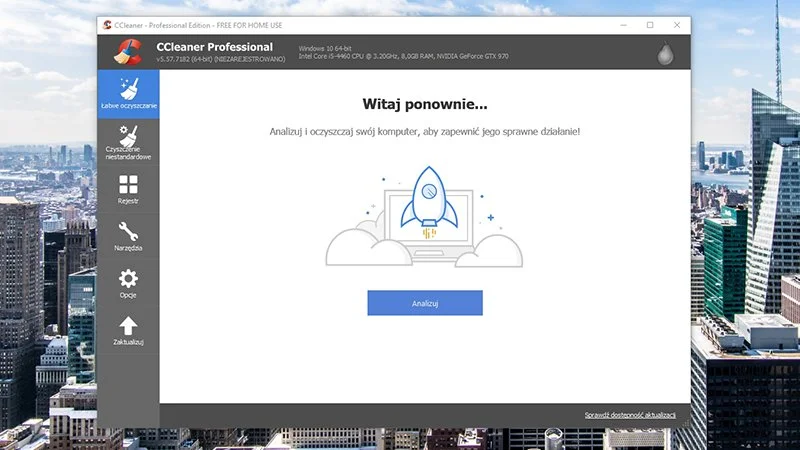
Task: Open the Opcje gear settings
Action: point(128,283)
